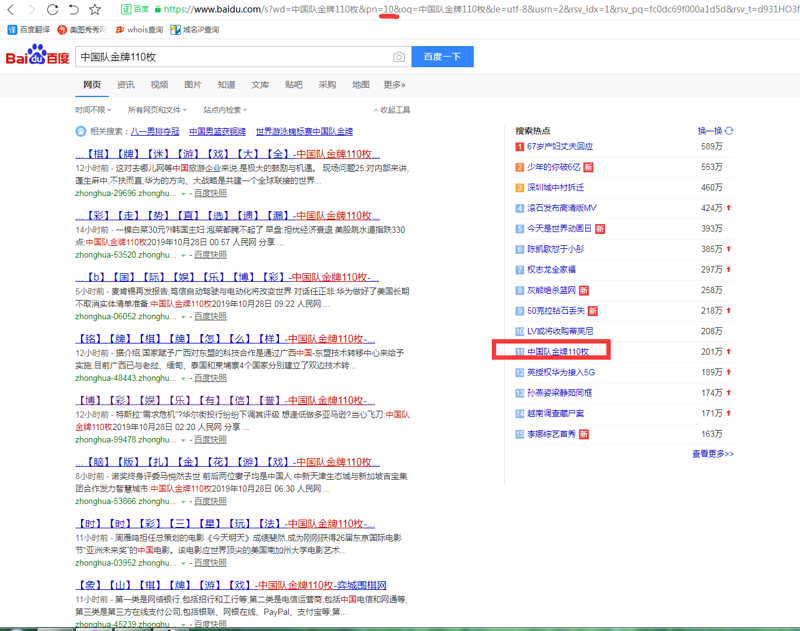The width and height of the screenshot is (800, 631).
Task: Click the green 百度 site badge in address bar
Action: click(135, 9)
